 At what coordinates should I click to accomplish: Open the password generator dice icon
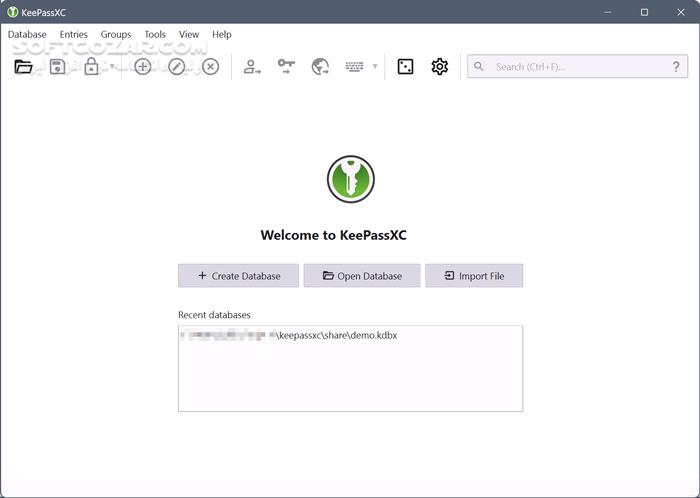click(405, 66)
